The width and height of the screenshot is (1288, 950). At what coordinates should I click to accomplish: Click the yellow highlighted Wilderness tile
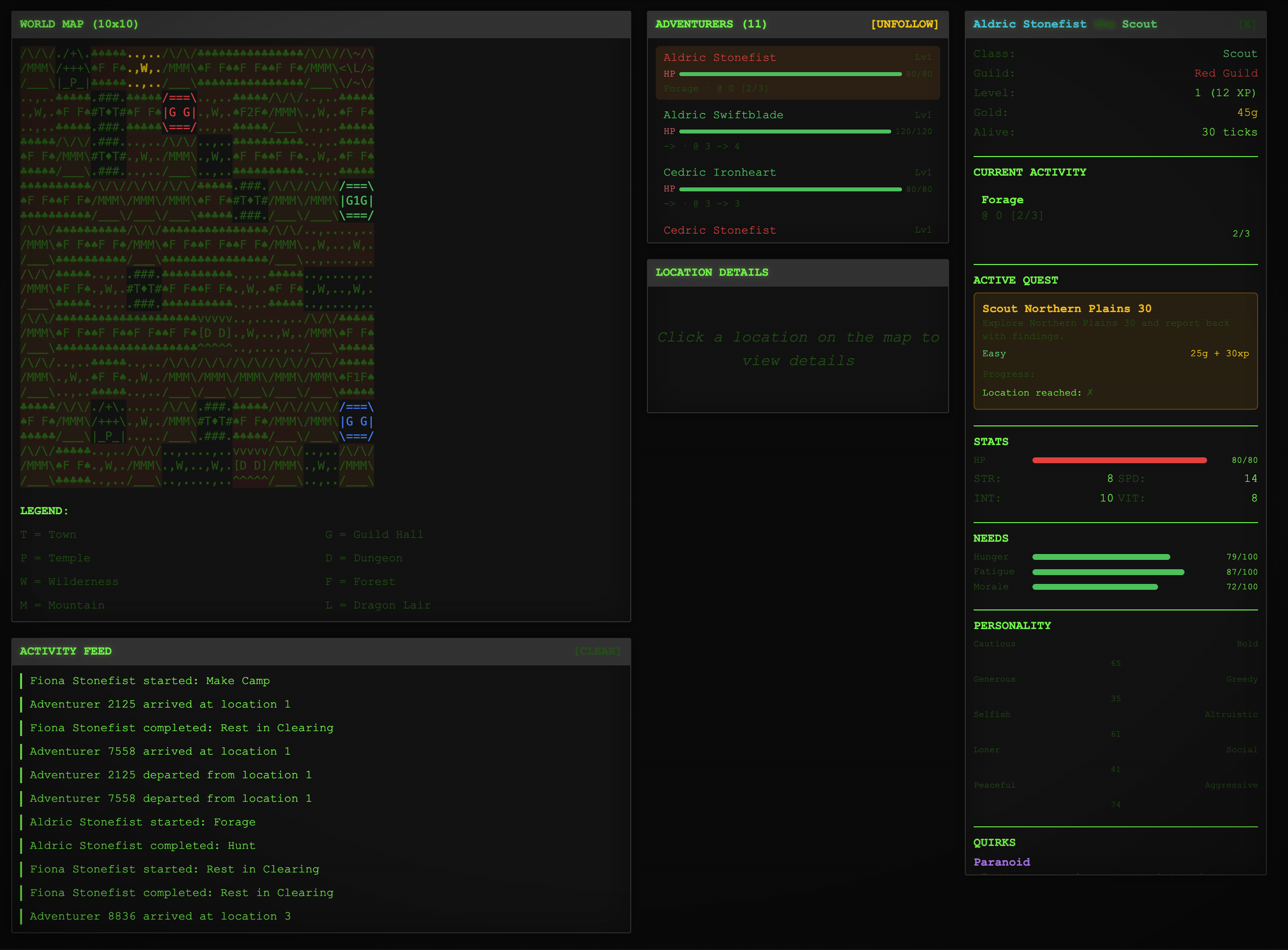144,68
